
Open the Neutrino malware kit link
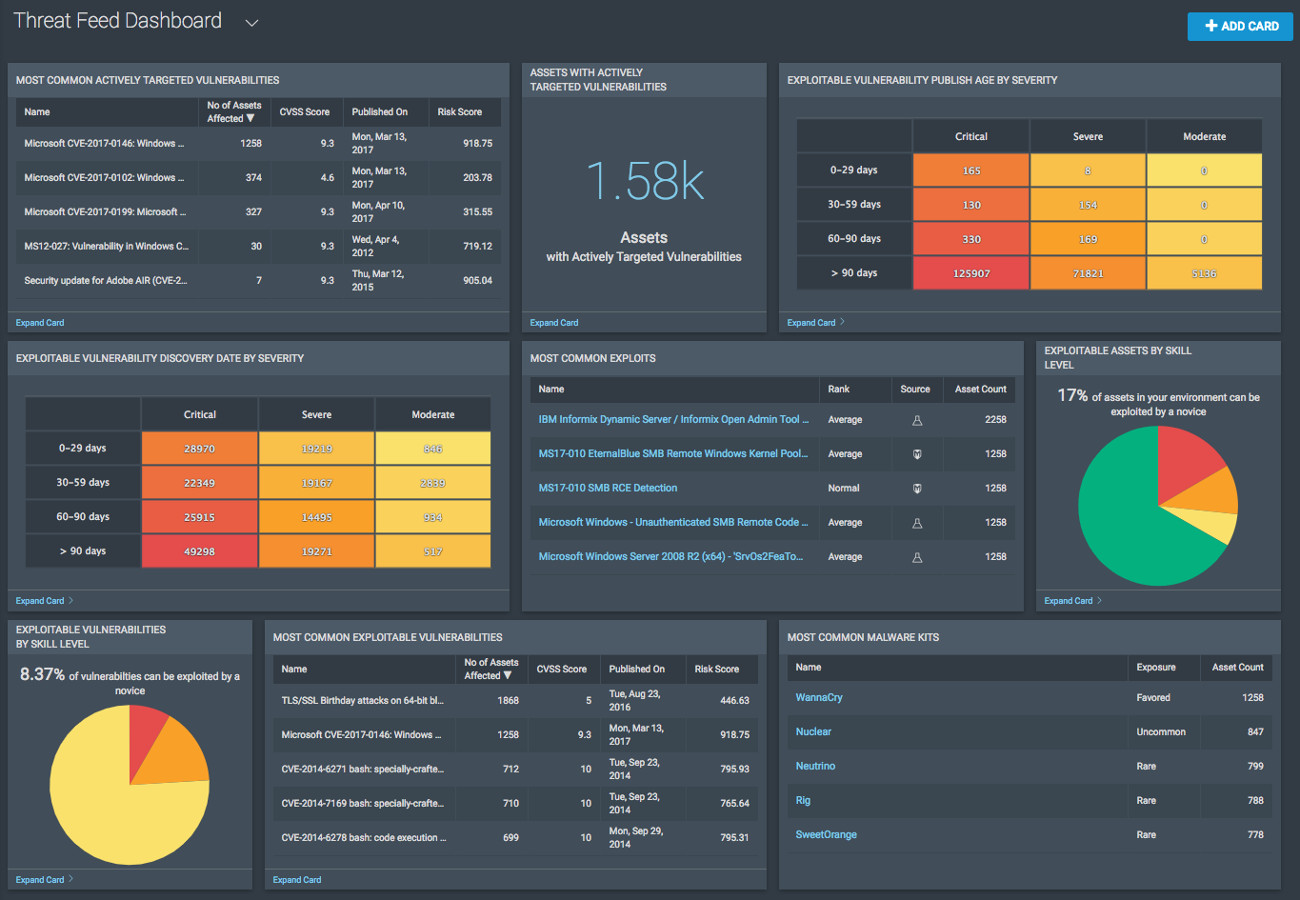815,766
